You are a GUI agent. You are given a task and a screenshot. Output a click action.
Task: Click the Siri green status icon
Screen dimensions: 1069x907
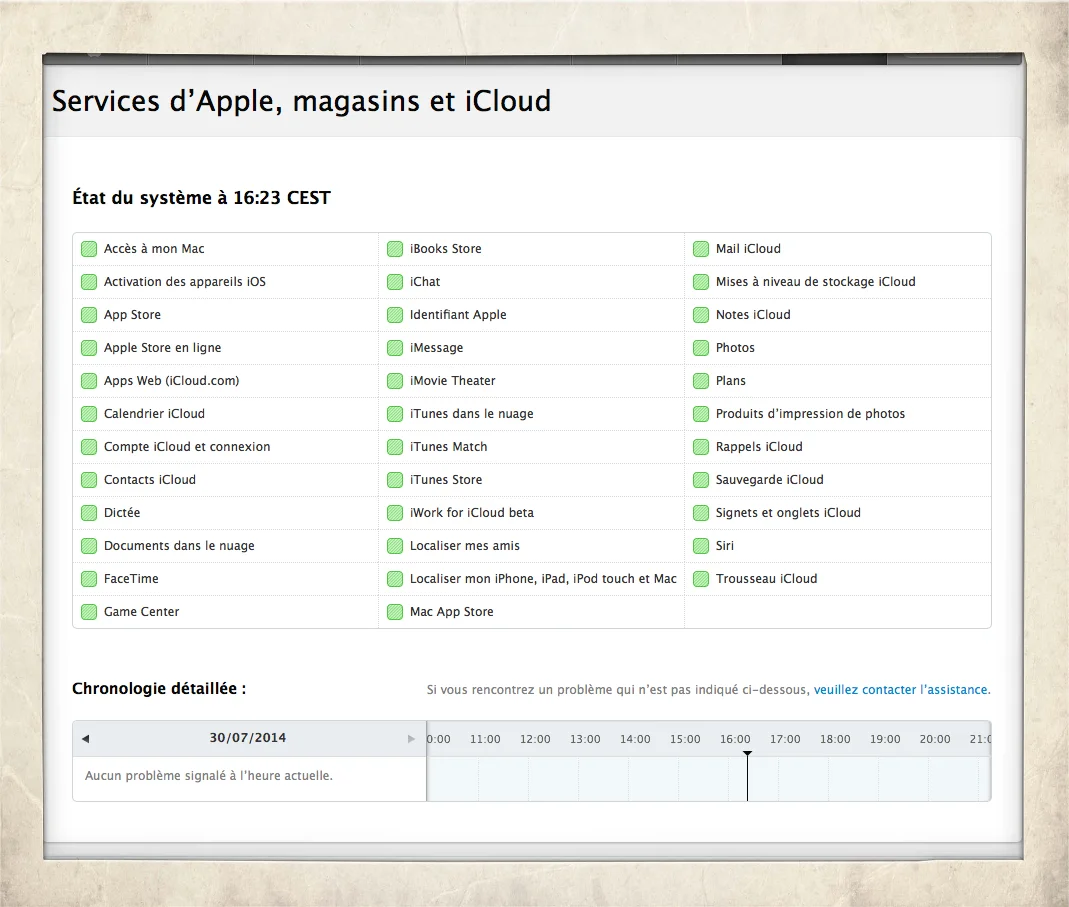[701, 546]
